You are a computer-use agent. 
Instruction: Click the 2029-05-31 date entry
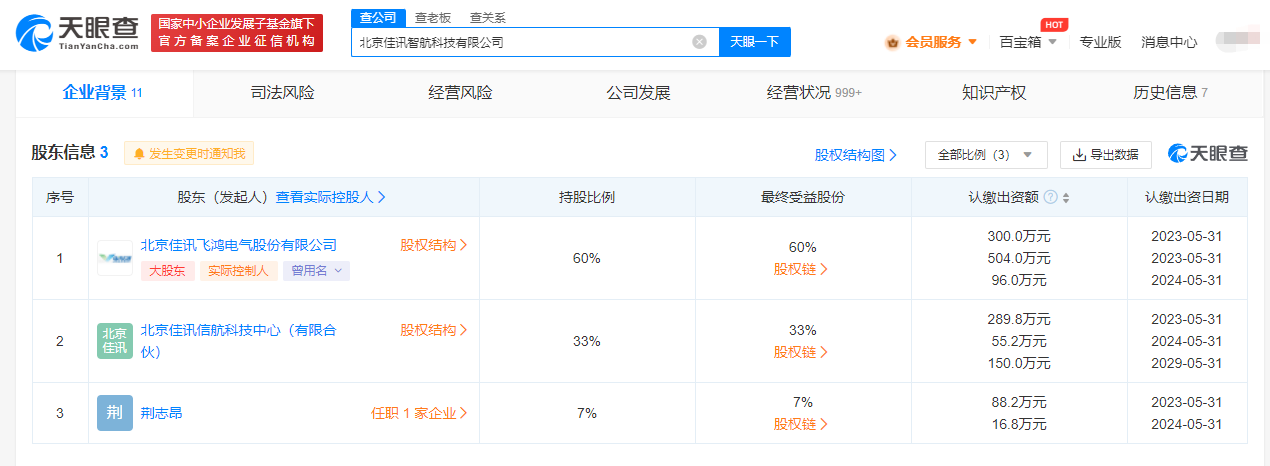pos(1187,363)
